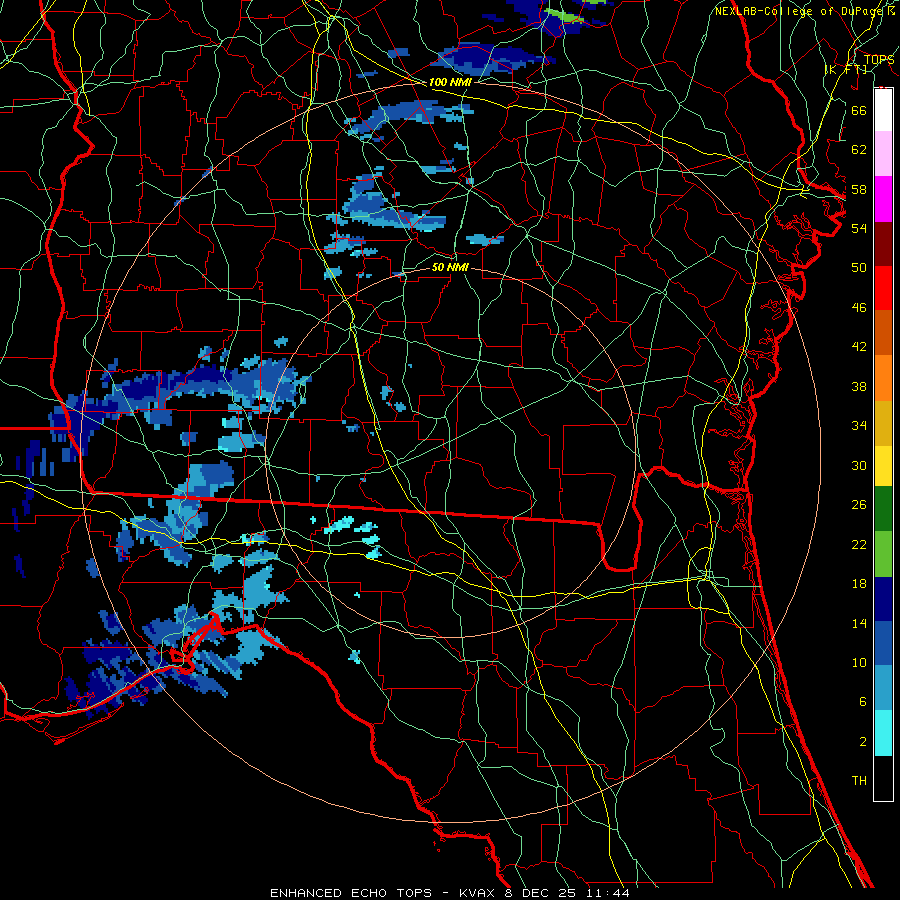Click the "TH" legend label

pos(859,780)
